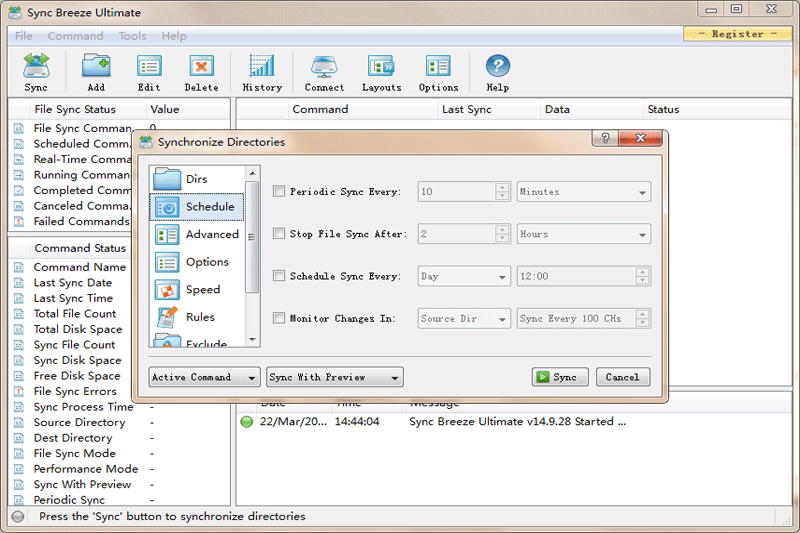Screen dimensions: 800x533
Task: Click the dialog sidebar scroll up arrow
Action: click(x=252, y=174)
